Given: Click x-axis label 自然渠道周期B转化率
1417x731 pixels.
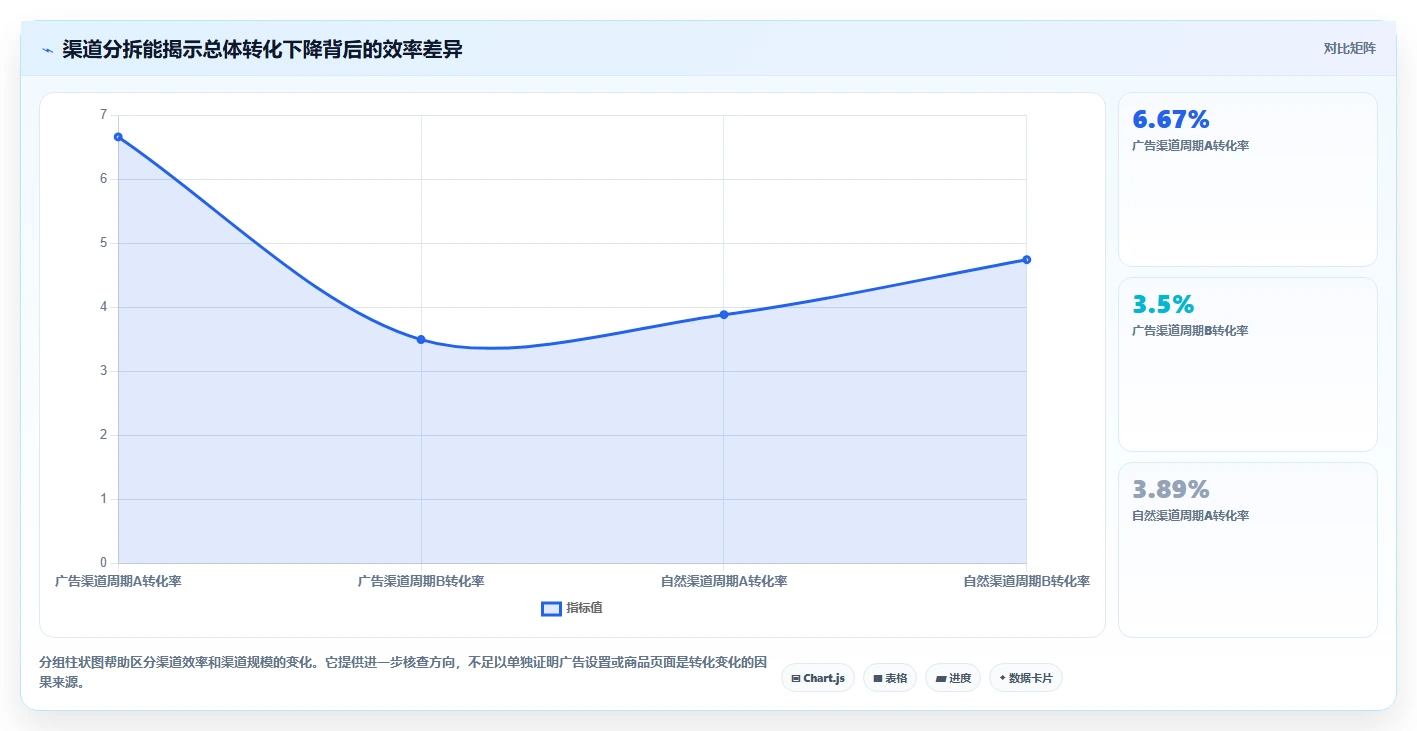Looking at the screenshot, I should click(1027, 581).
